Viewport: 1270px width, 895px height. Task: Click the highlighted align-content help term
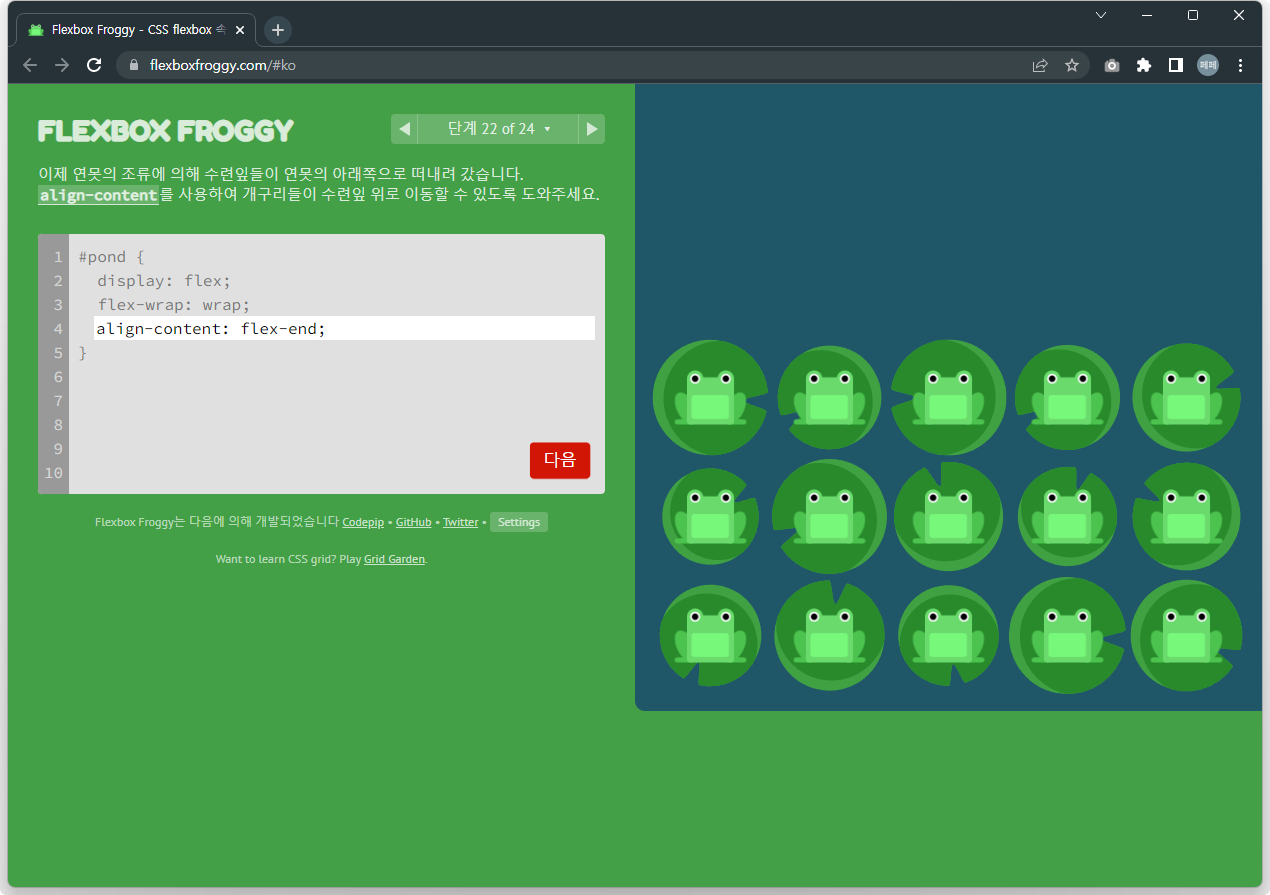coord(98,195)
